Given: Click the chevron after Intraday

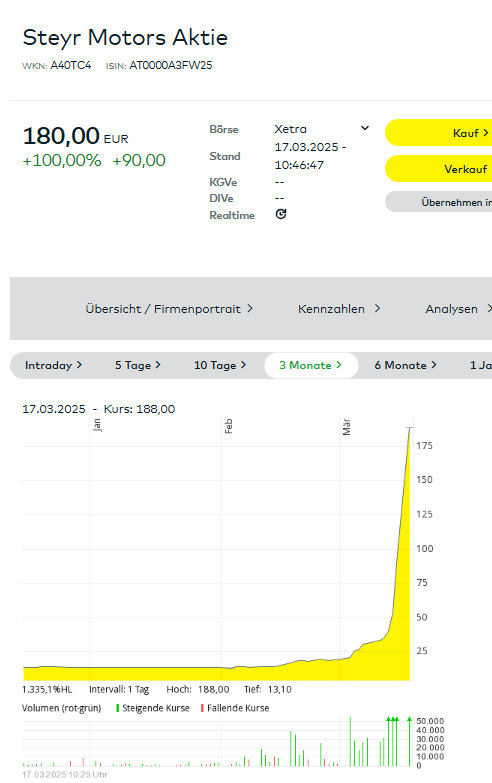Looking at the screenshot, I should (79, 365).
